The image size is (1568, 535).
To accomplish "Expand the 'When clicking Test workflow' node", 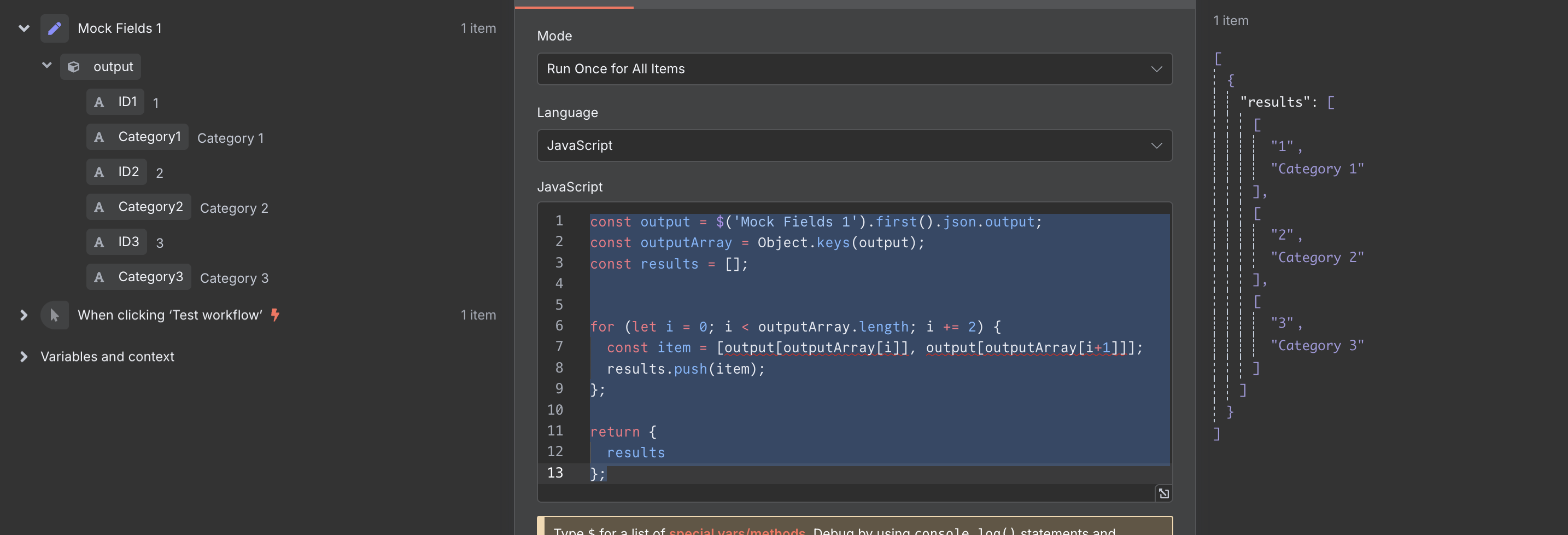I will click(x=24, y=315).
